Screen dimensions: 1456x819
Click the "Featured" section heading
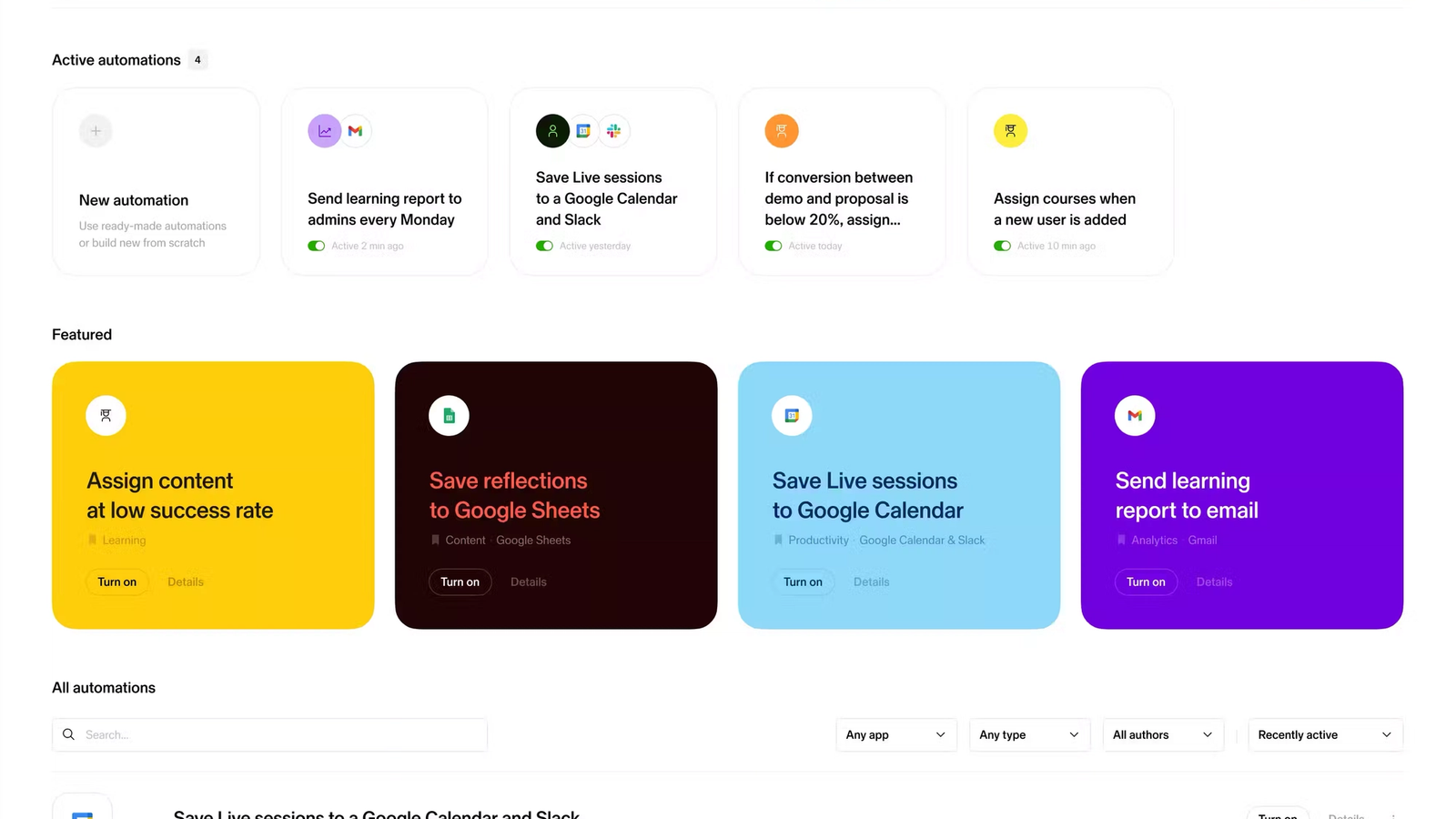[82, 335]
